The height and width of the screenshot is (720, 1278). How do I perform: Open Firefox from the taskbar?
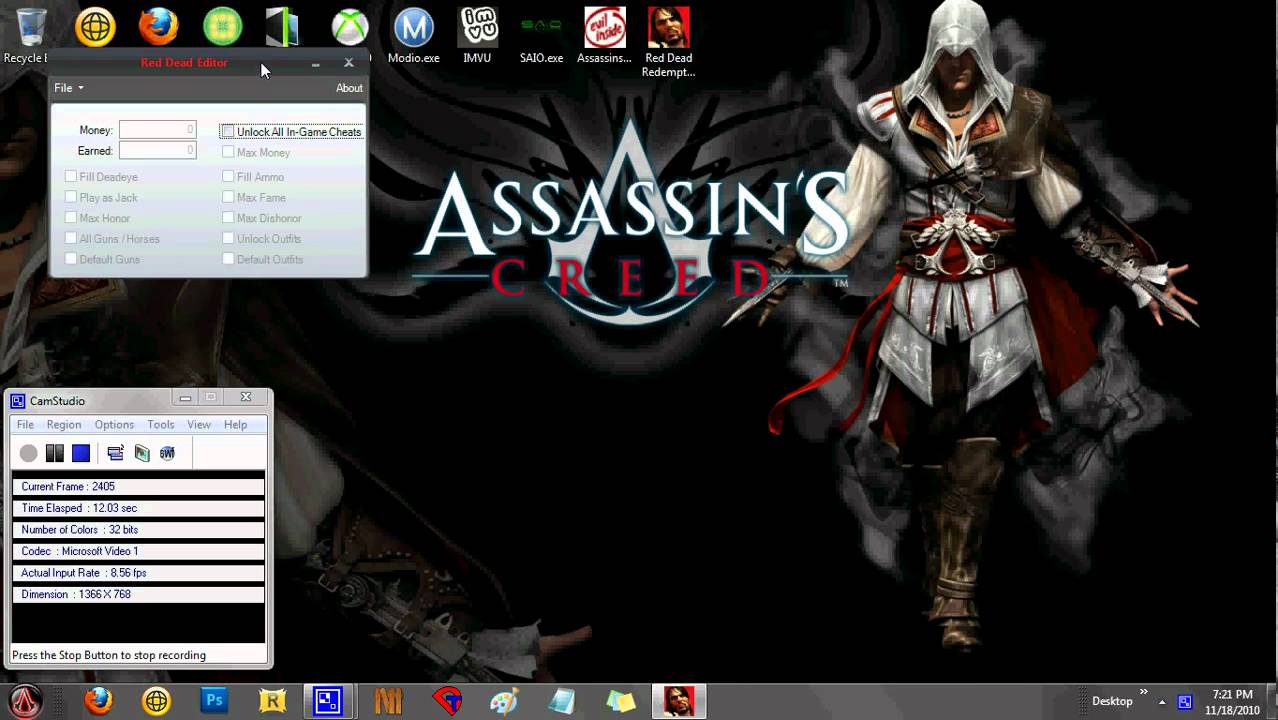tap(98, 701)
